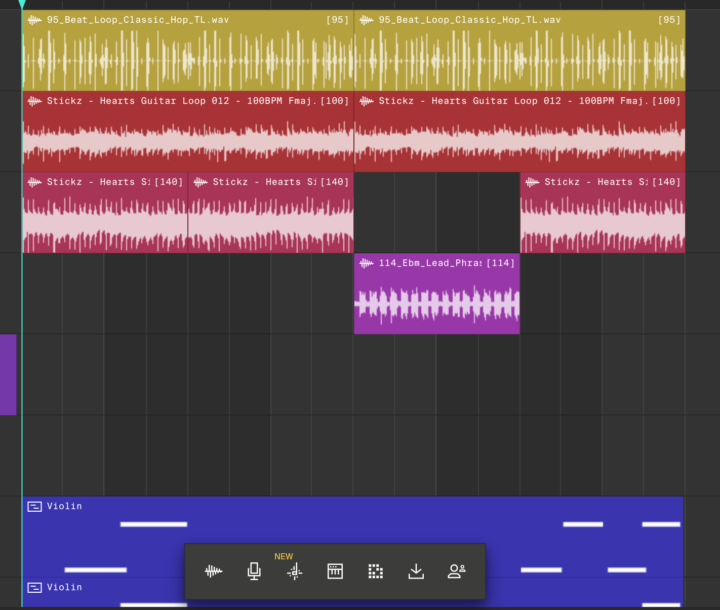Open the NEW tuner tool icon
720x610 pixels.
(x=294, y=571)
